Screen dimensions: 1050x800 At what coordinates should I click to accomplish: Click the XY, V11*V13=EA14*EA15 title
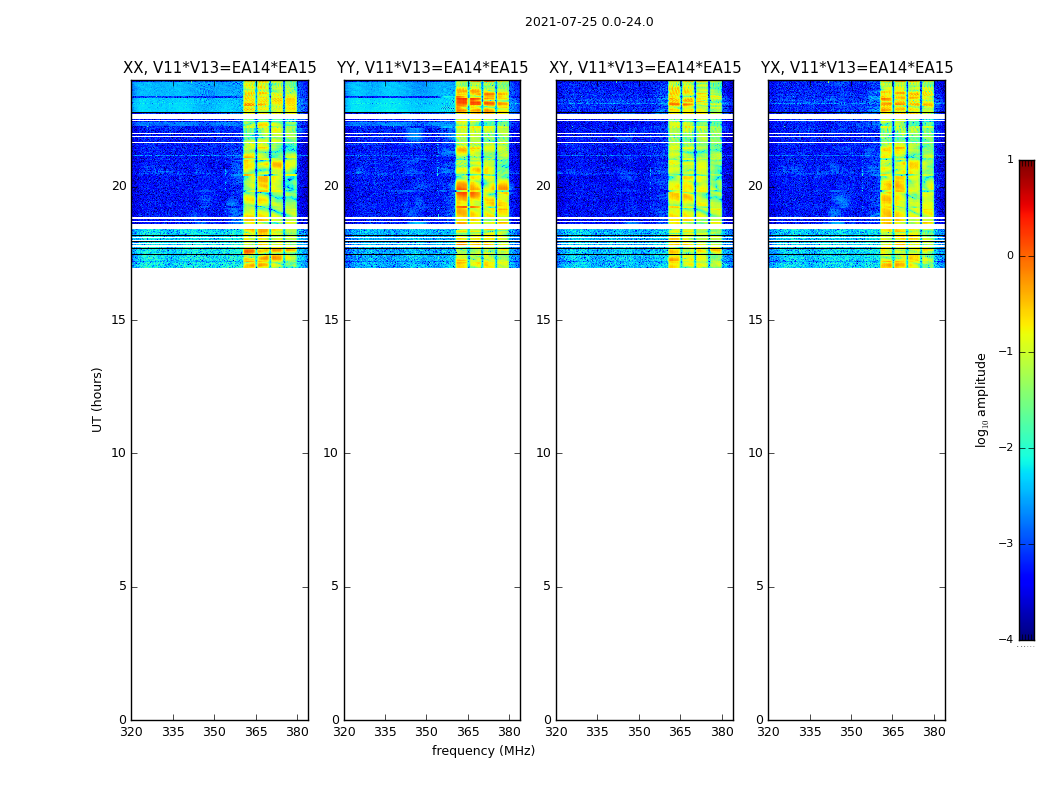[645, 68]
